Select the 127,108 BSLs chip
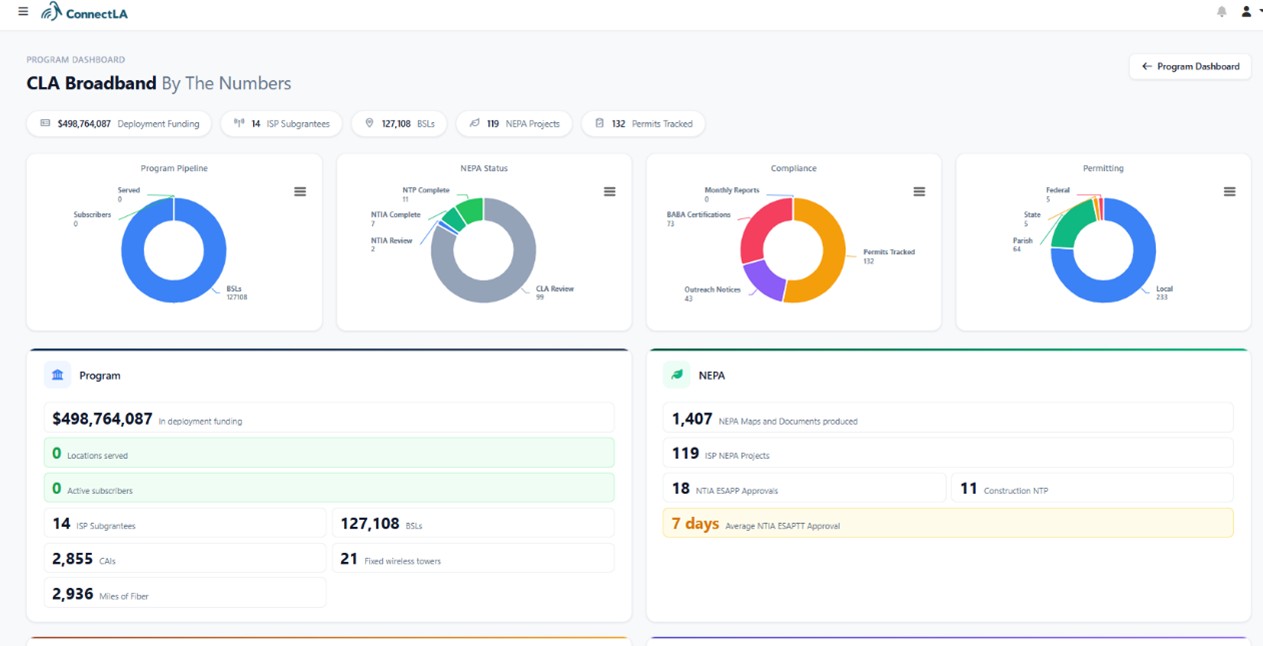1263x646 pixels. coord(399,124)
